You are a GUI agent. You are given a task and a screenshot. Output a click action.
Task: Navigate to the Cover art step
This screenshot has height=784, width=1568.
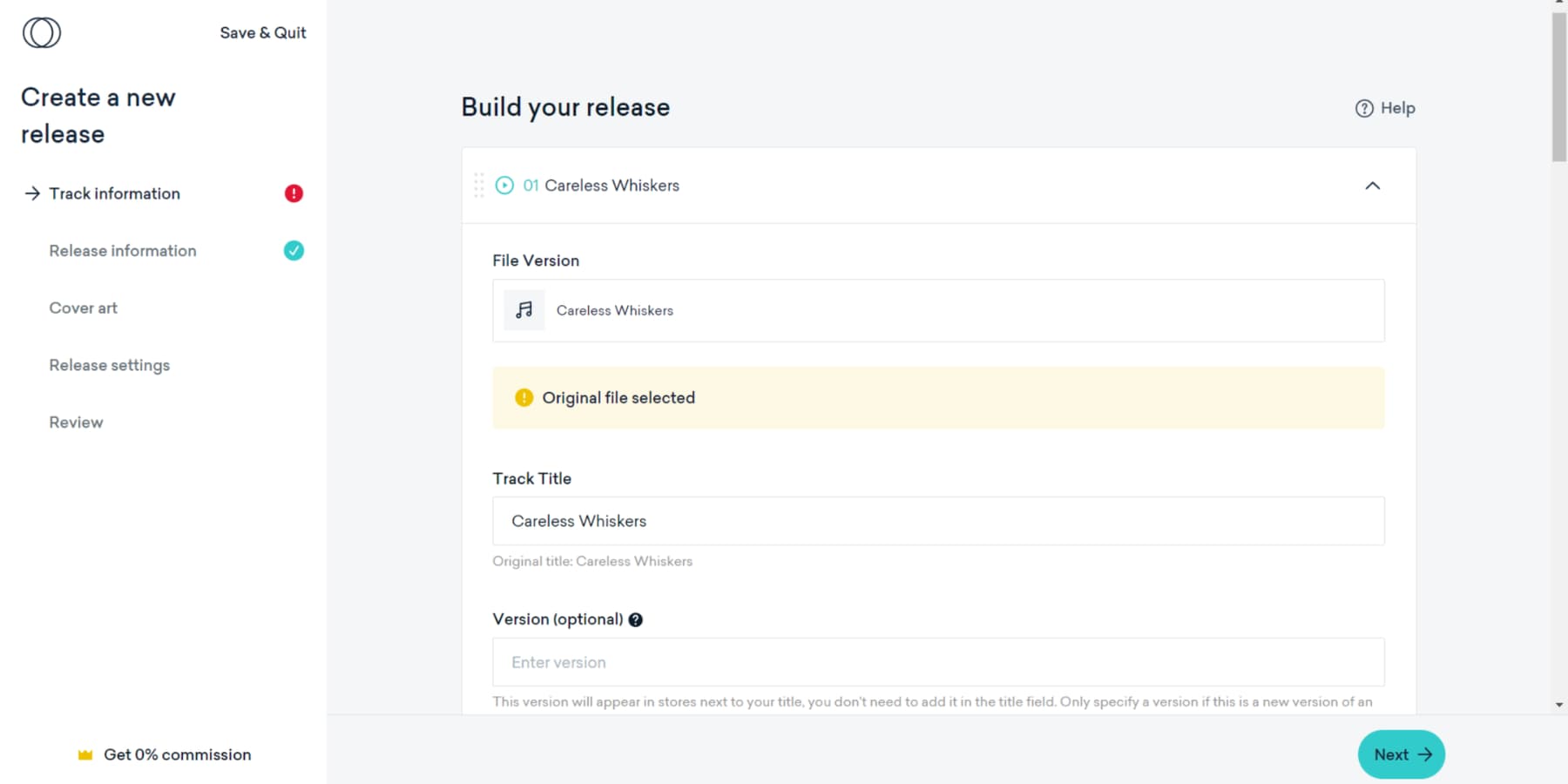tap(83, 308)
